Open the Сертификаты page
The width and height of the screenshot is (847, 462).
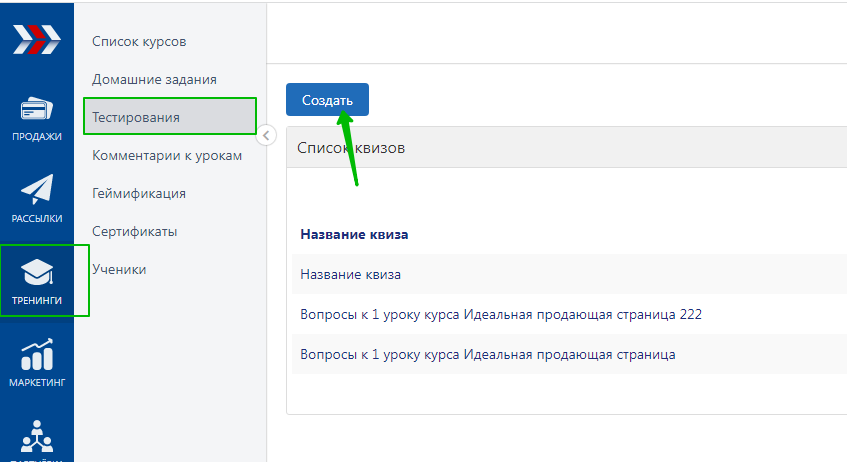coord(135,231)
